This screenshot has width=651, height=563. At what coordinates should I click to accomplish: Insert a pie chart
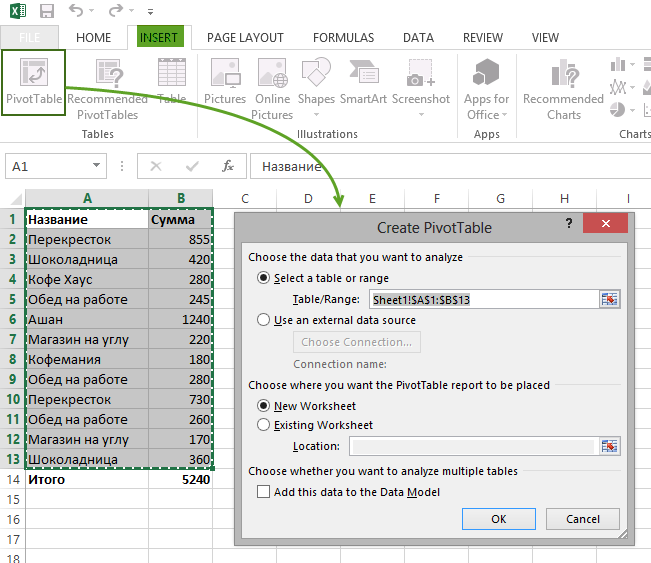618,110
